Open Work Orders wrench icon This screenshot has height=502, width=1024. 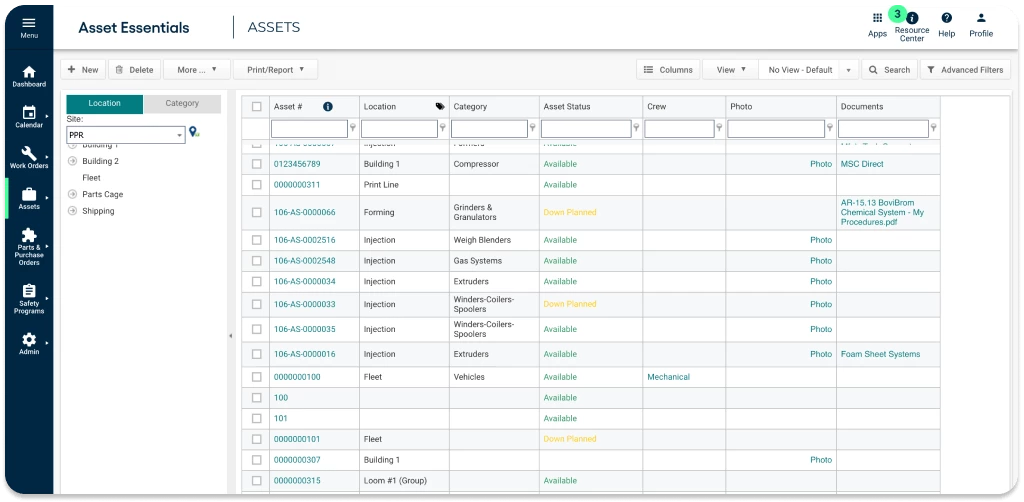pos(29,153)
